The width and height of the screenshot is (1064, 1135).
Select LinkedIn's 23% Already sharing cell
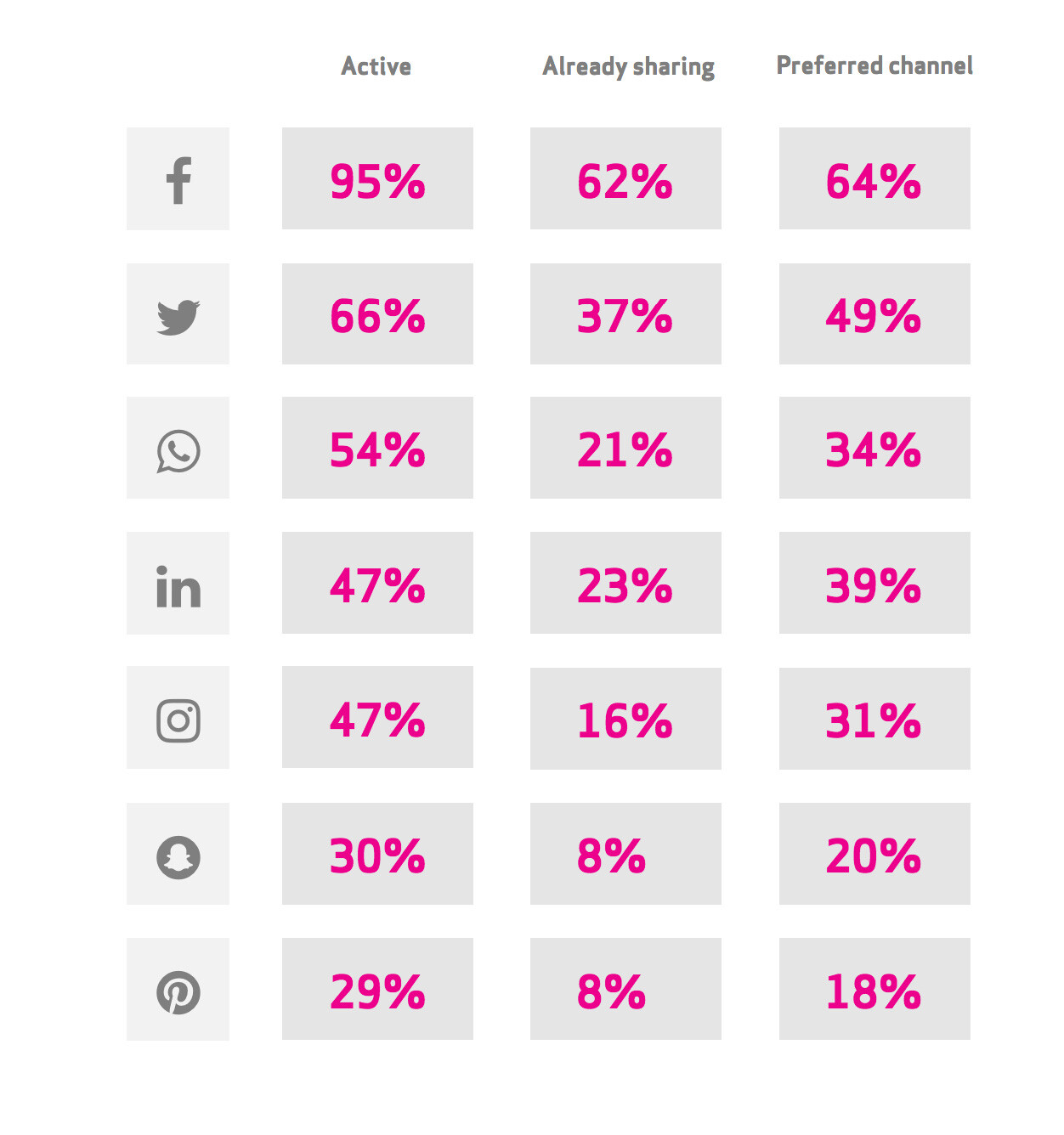625,583
